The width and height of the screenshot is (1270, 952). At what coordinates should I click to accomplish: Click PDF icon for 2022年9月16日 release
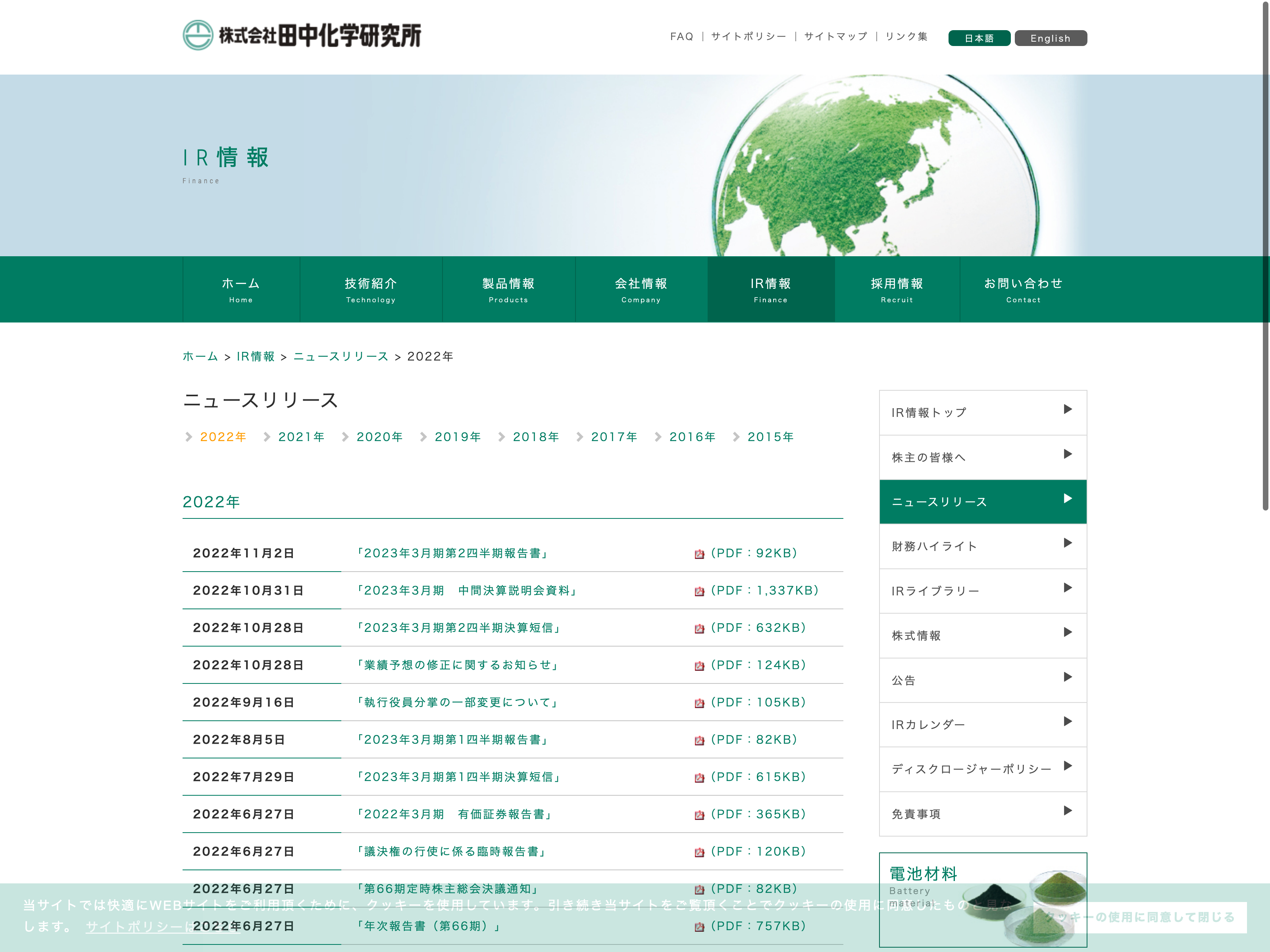pos(699,703)
